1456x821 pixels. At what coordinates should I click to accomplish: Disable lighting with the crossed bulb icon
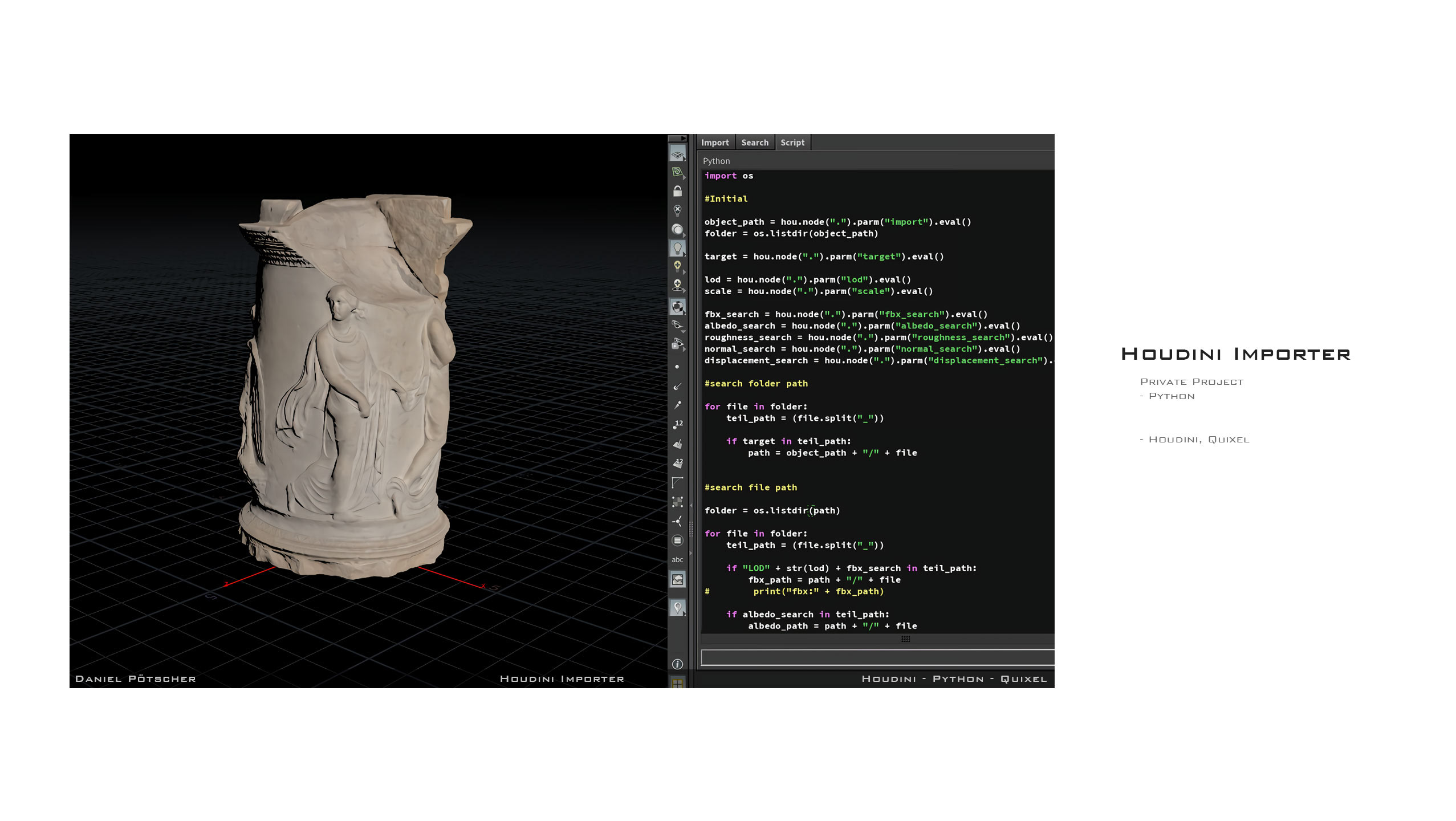tap(677, 210)
